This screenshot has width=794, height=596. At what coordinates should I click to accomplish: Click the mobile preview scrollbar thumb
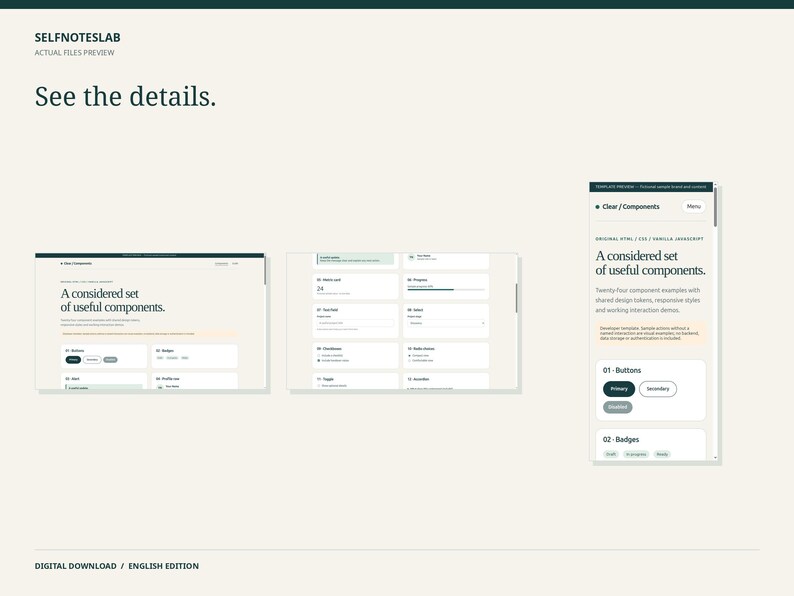[715, 207]
